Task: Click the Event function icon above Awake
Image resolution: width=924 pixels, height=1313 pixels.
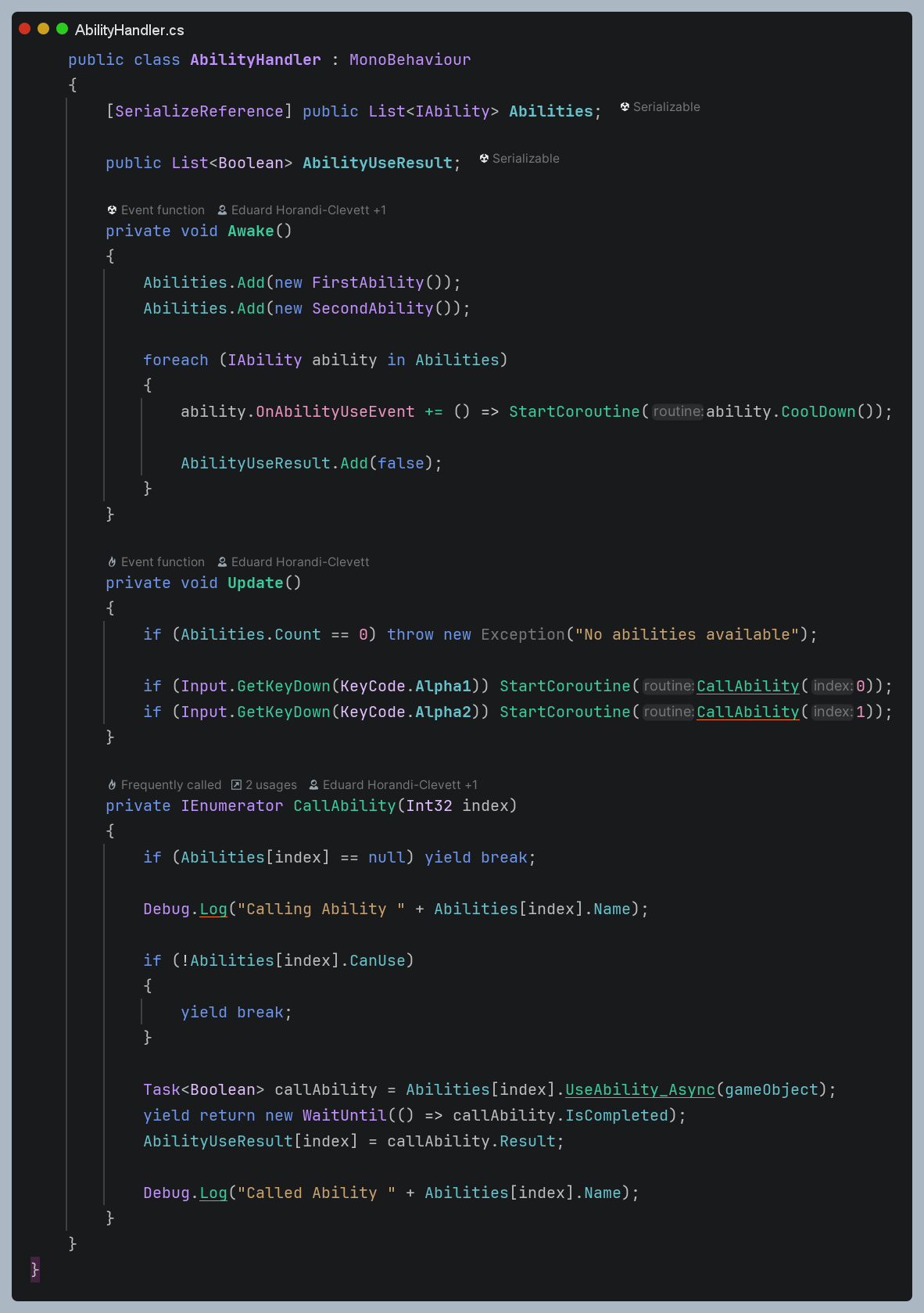Action: click(112, 210)
